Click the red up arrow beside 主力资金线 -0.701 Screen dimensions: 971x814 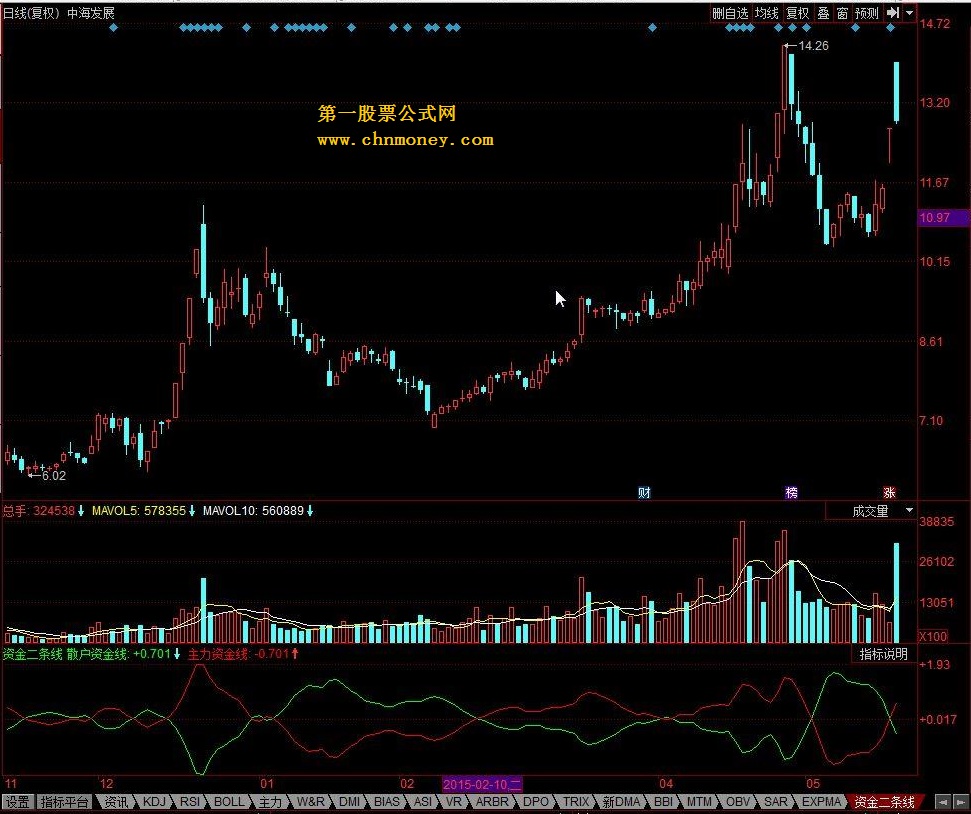[x=295, y=654]
